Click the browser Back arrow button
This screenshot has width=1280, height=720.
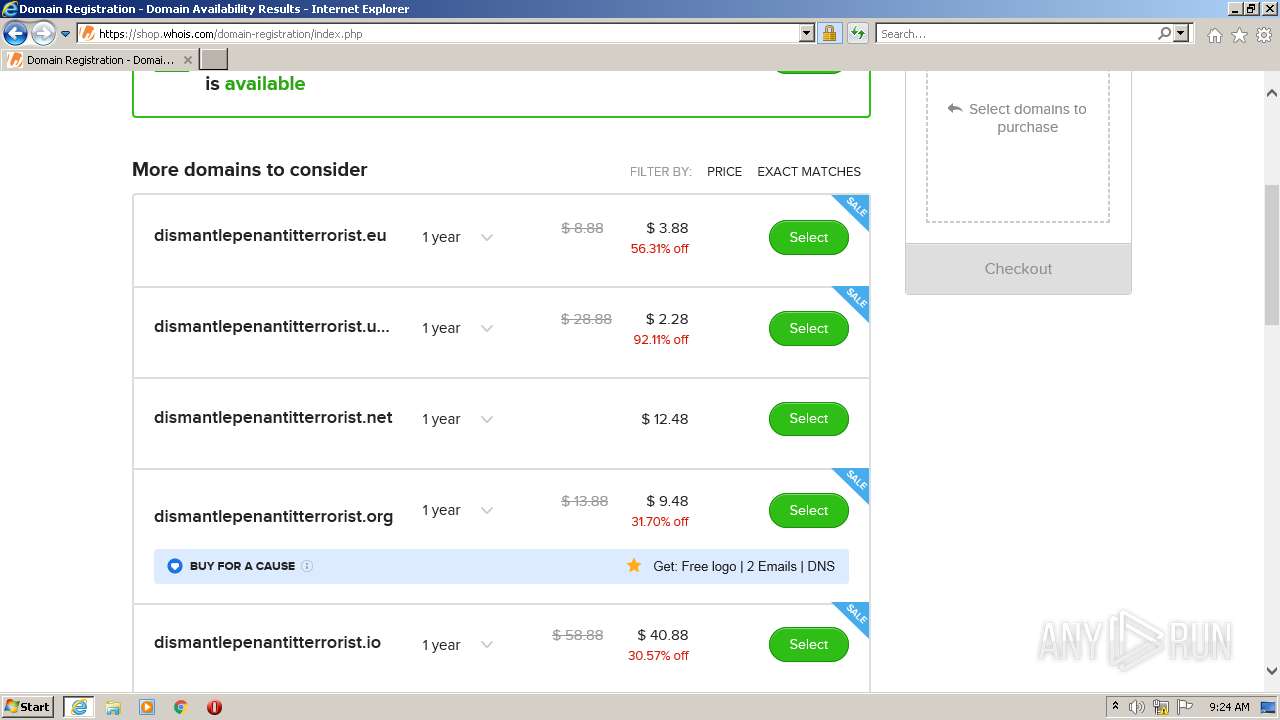(15, 33)
